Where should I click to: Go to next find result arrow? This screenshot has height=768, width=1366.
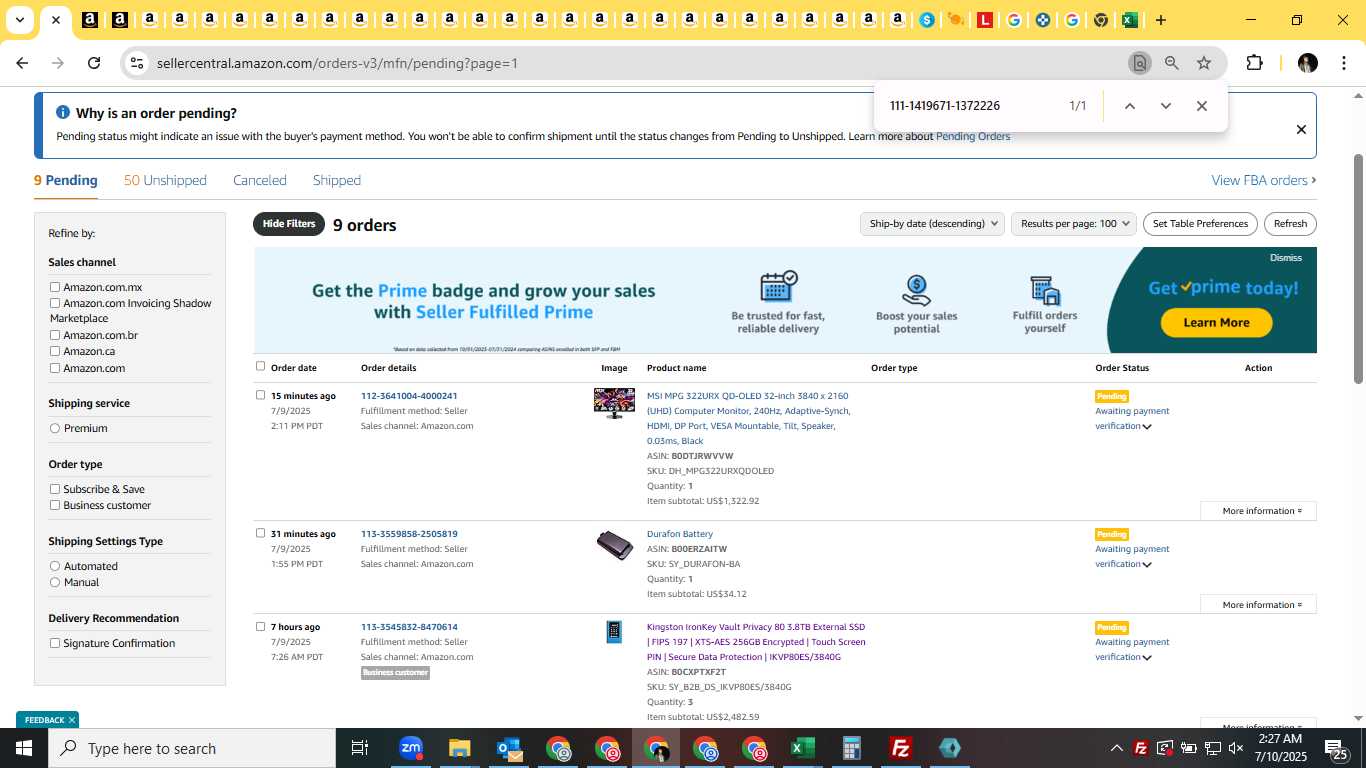point(1165,106)
